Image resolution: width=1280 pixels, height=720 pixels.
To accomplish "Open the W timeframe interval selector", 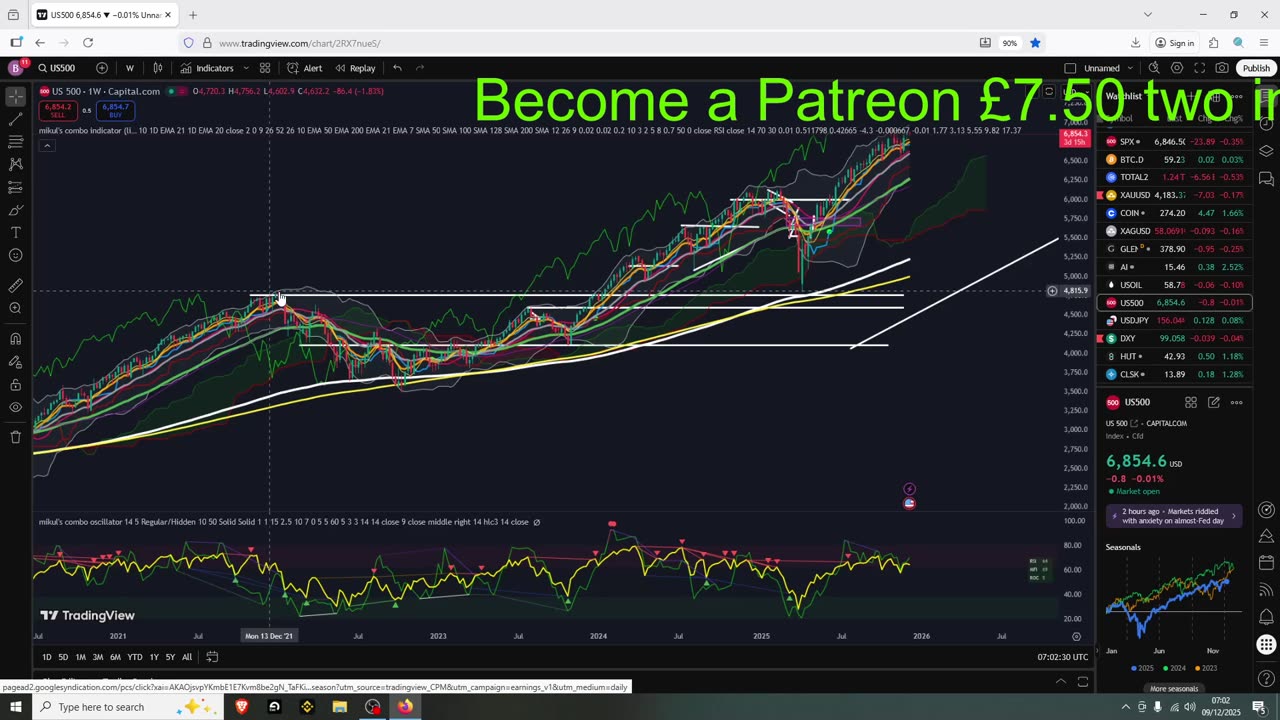I will (x=129, y=68).
